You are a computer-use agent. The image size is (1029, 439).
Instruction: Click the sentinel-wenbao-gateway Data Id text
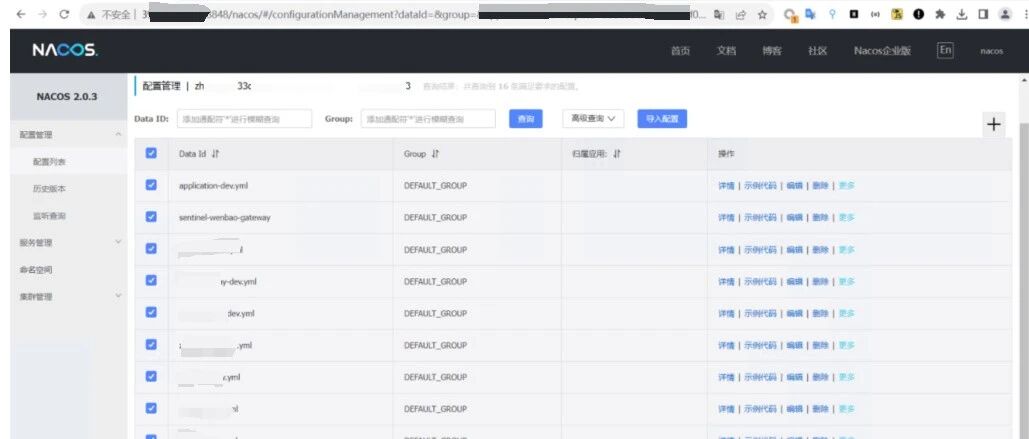(224, 217)
